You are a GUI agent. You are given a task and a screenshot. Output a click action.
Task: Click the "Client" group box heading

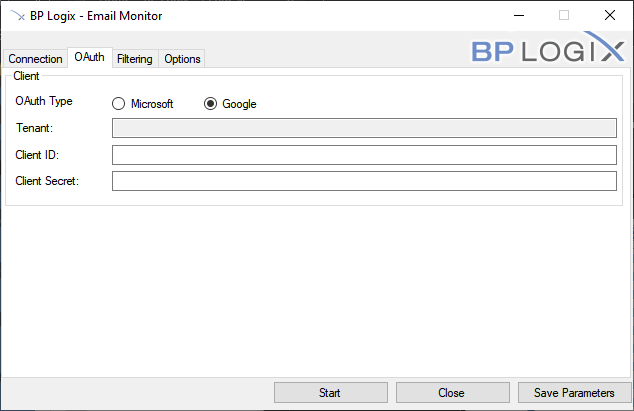click(26, 76)
